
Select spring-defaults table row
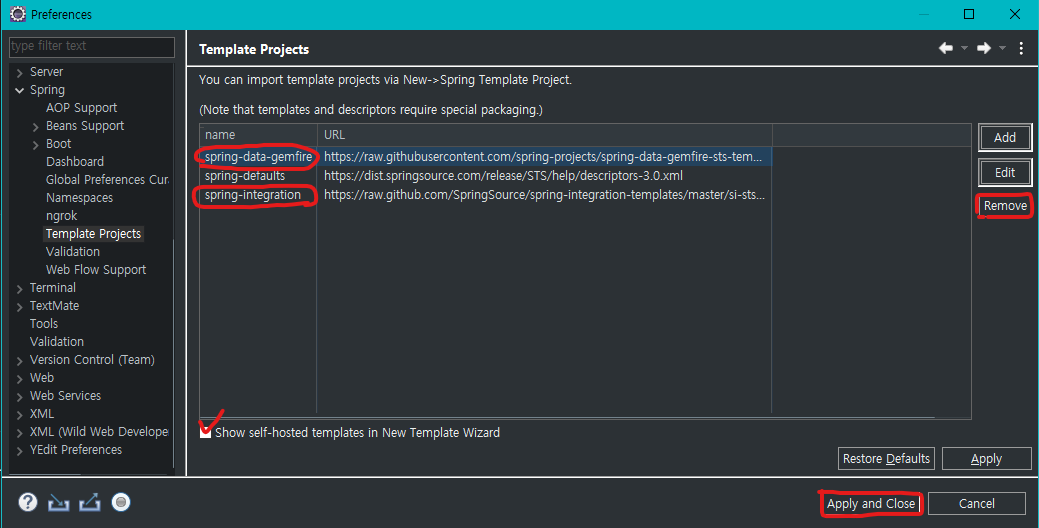[485, 176]
